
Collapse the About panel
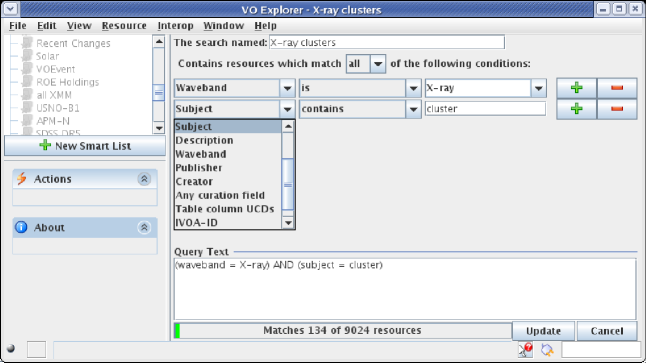point(144,227)
